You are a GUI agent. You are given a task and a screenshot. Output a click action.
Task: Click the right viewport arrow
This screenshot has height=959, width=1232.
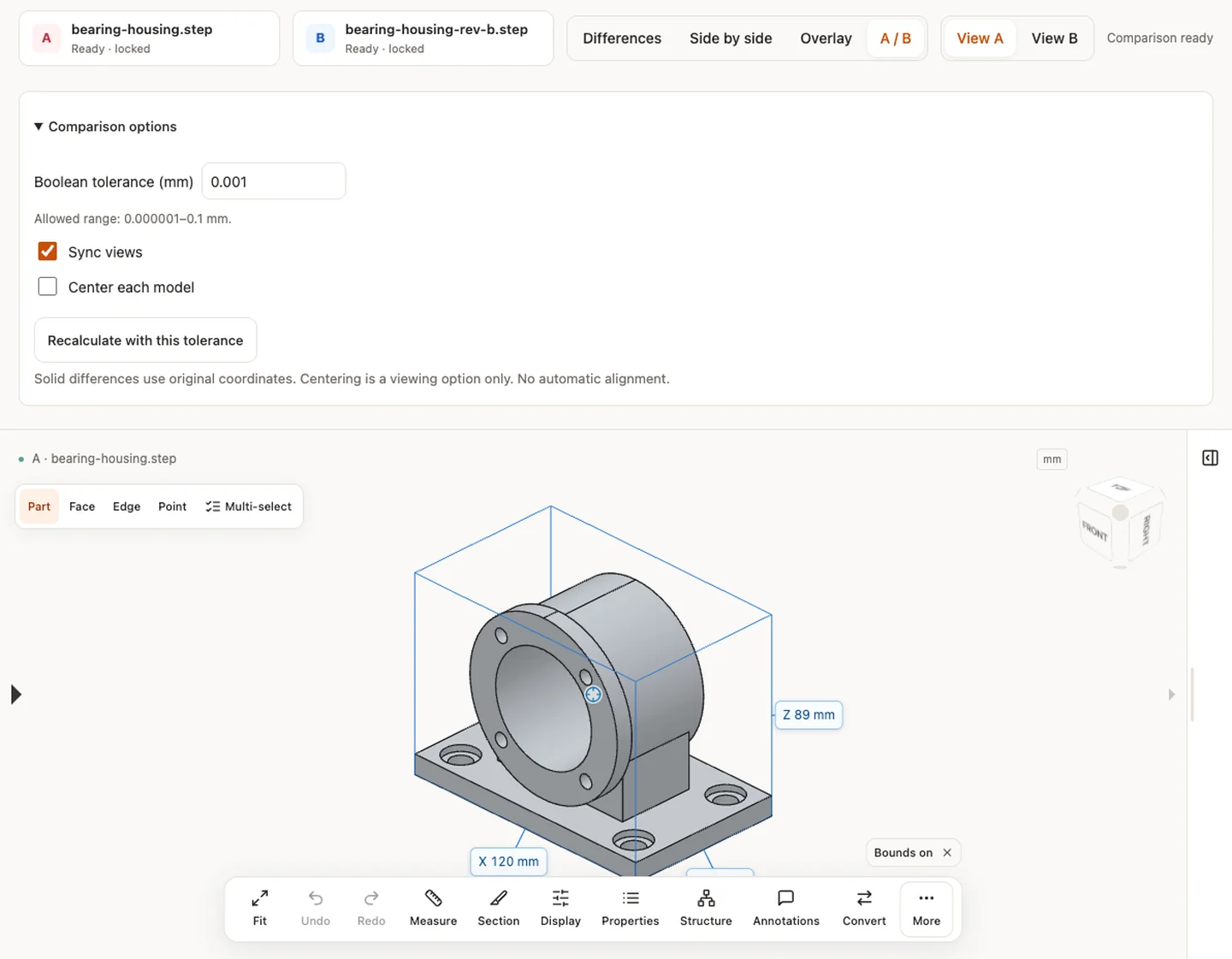1171,695
